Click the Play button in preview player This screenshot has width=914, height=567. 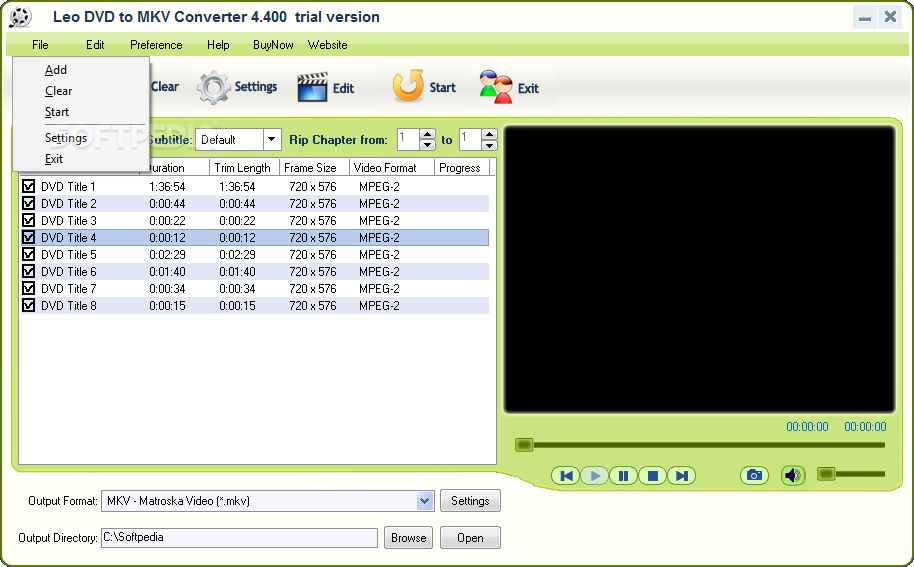595,476
